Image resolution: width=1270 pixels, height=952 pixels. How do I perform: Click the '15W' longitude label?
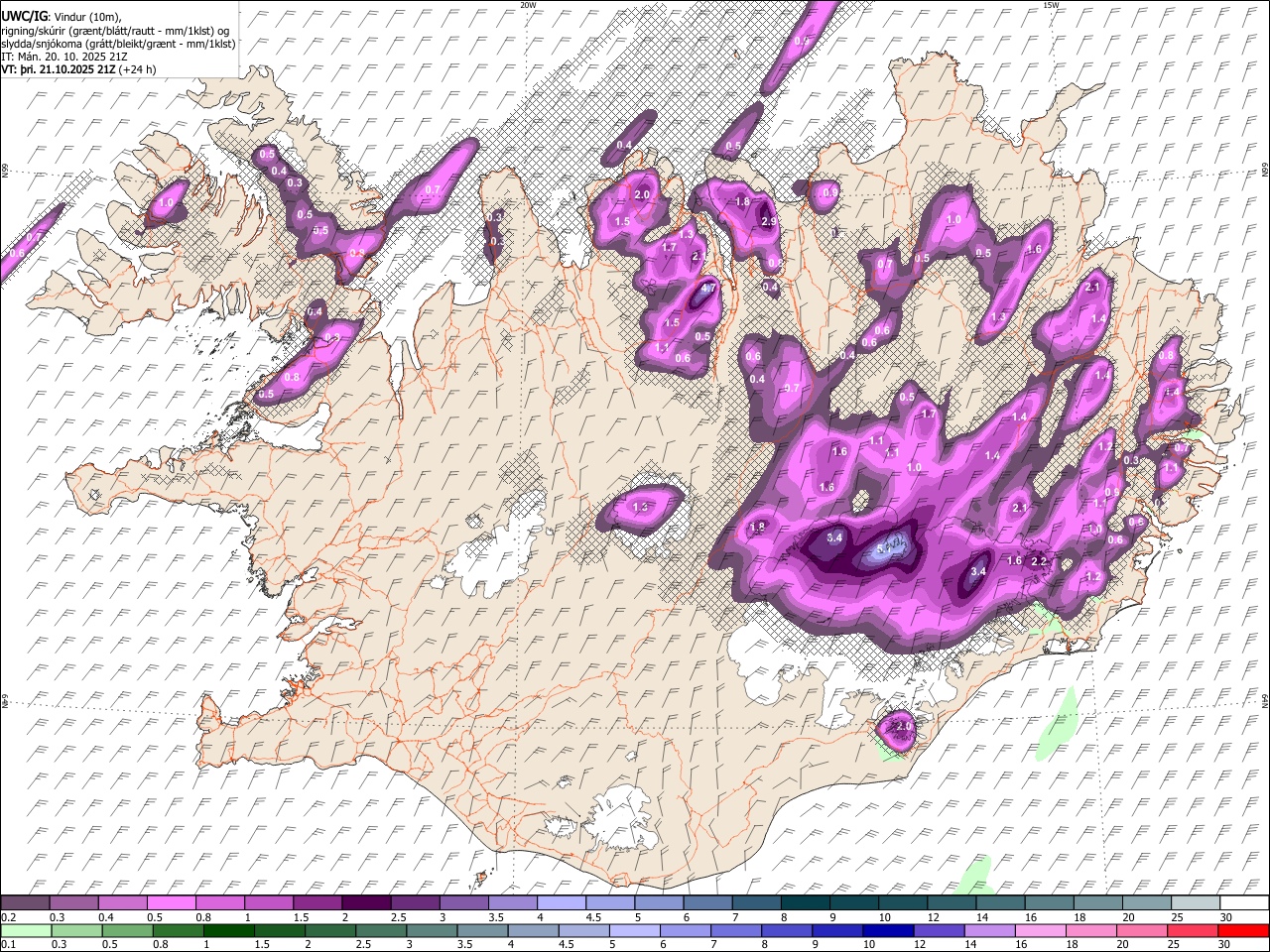(x=1051, y=5)
